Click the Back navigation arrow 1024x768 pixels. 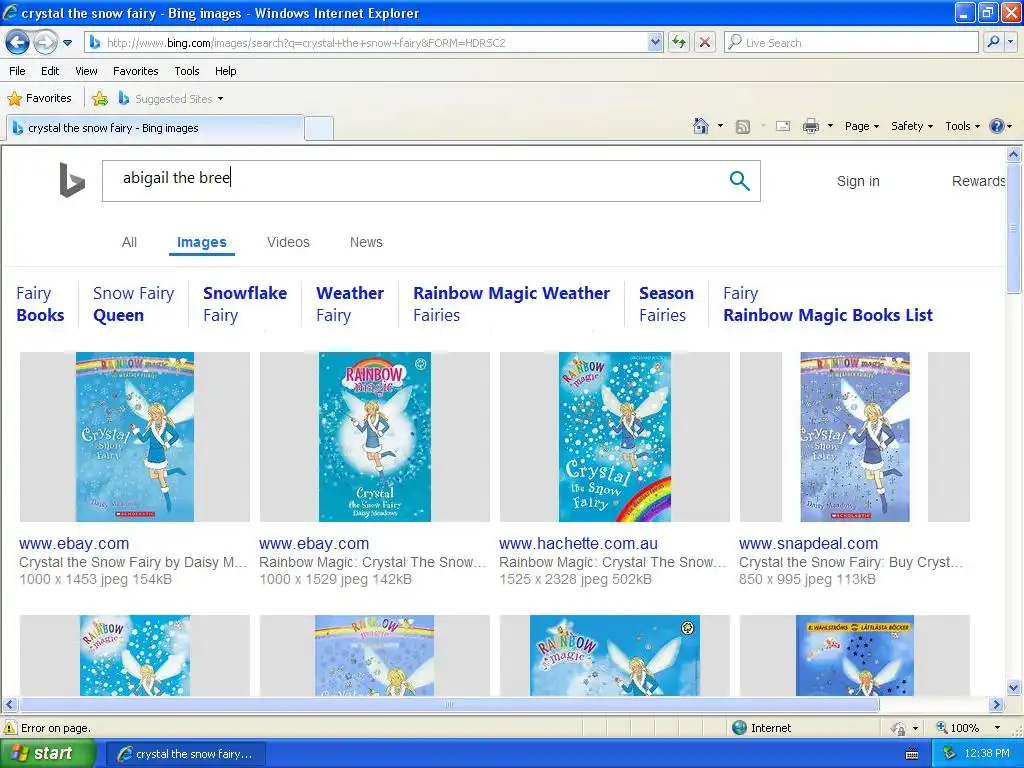(x=18, y=43)
